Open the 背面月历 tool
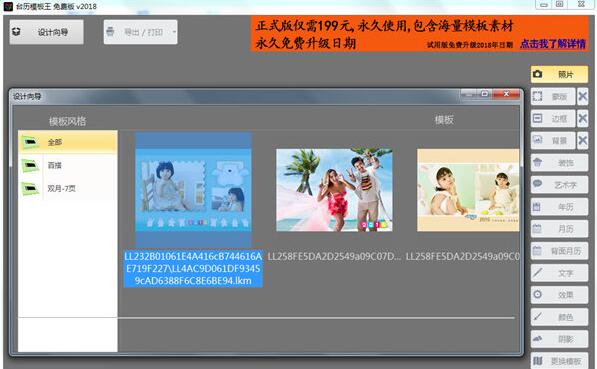597x369 pixels. coord(559,251)
